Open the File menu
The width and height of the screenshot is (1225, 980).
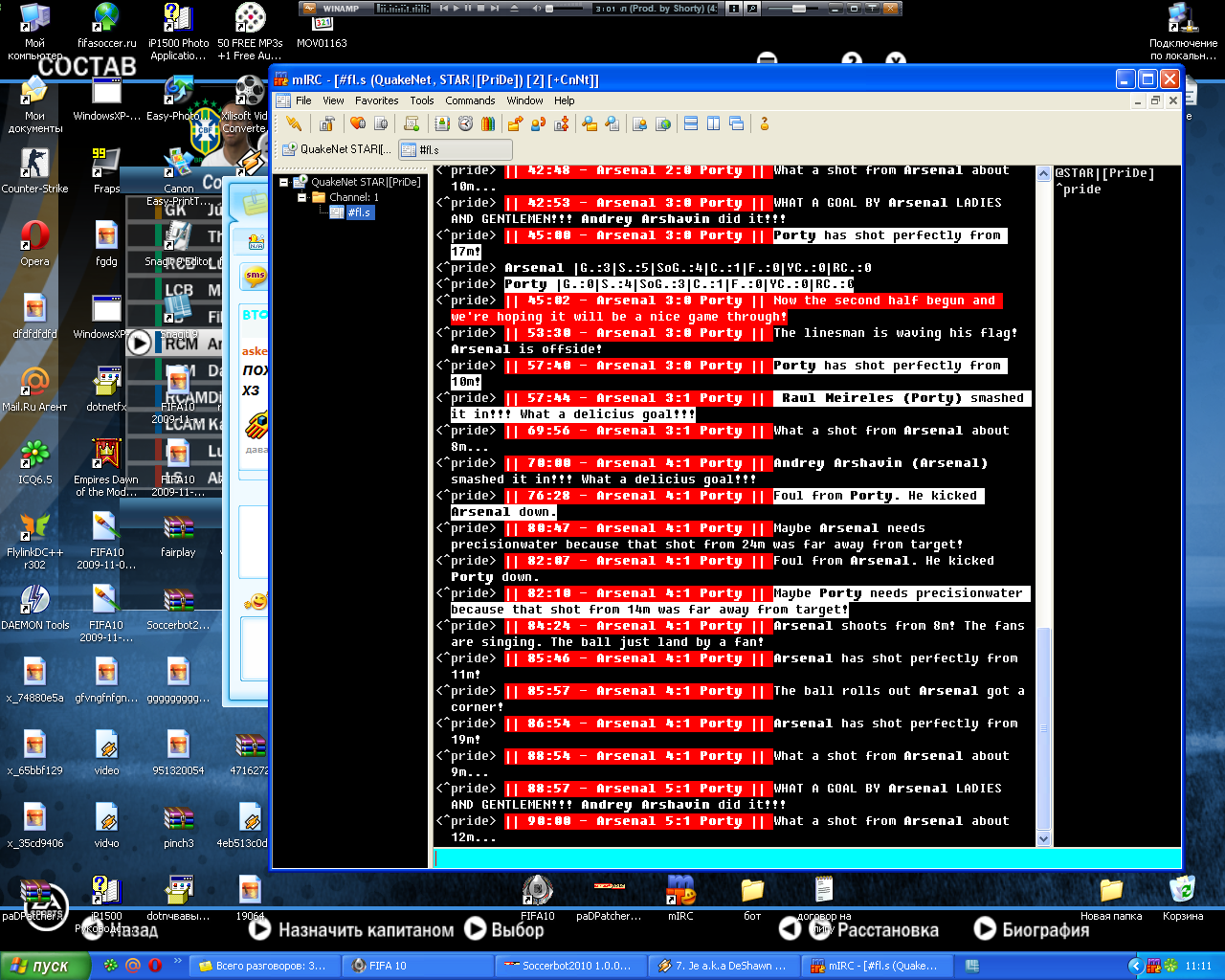tap(303, 100)
